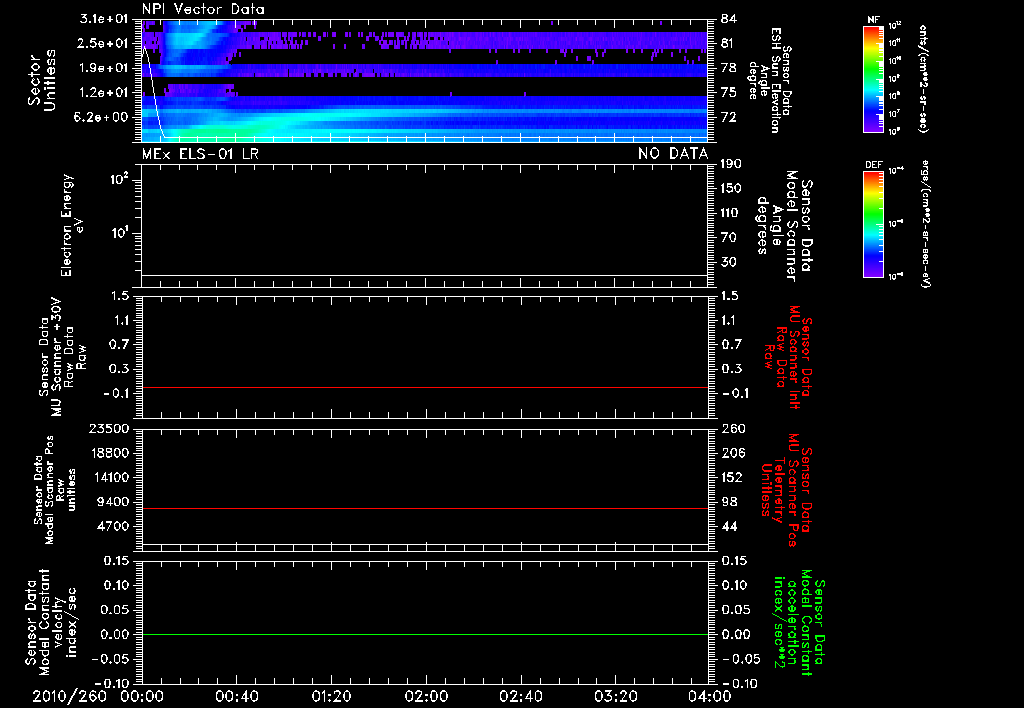
Task: Click the "03:20" time axis label
Action: [x=615, y=696]
